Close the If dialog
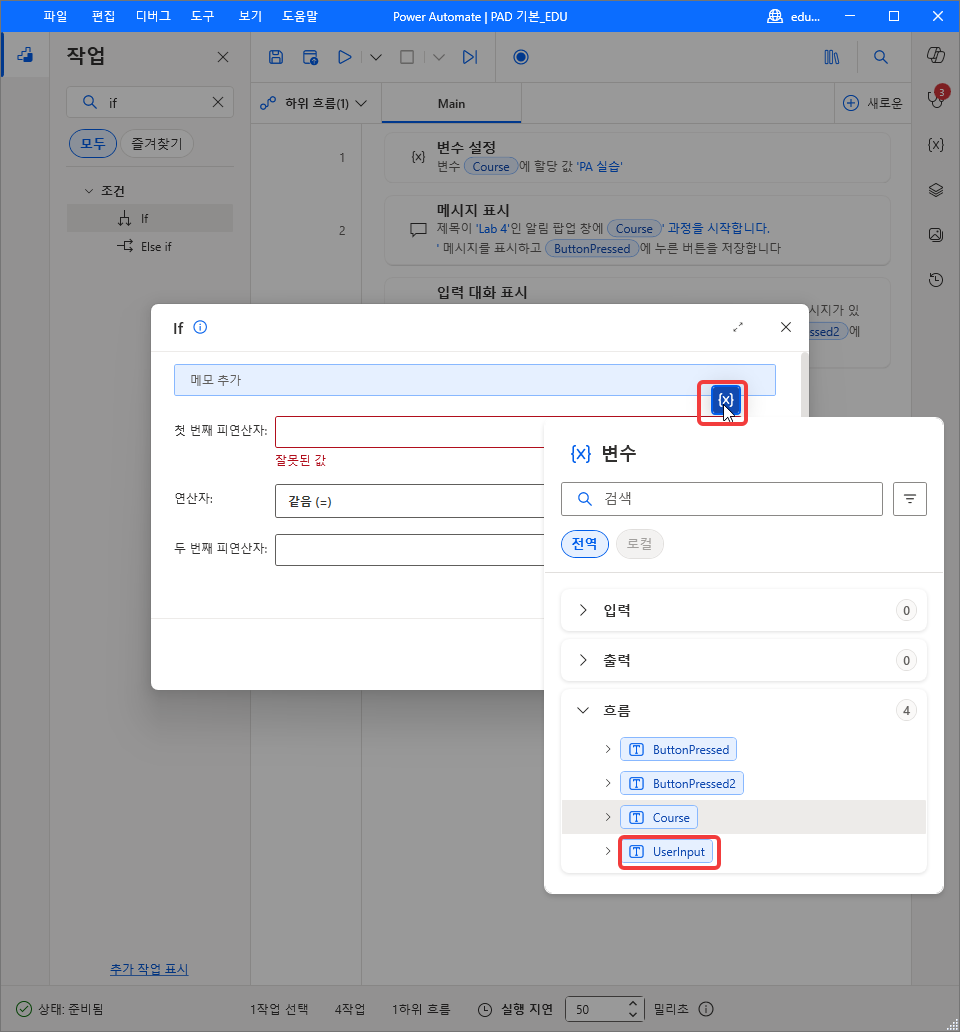Screen dimensions: 960x1032 point(786,327)
